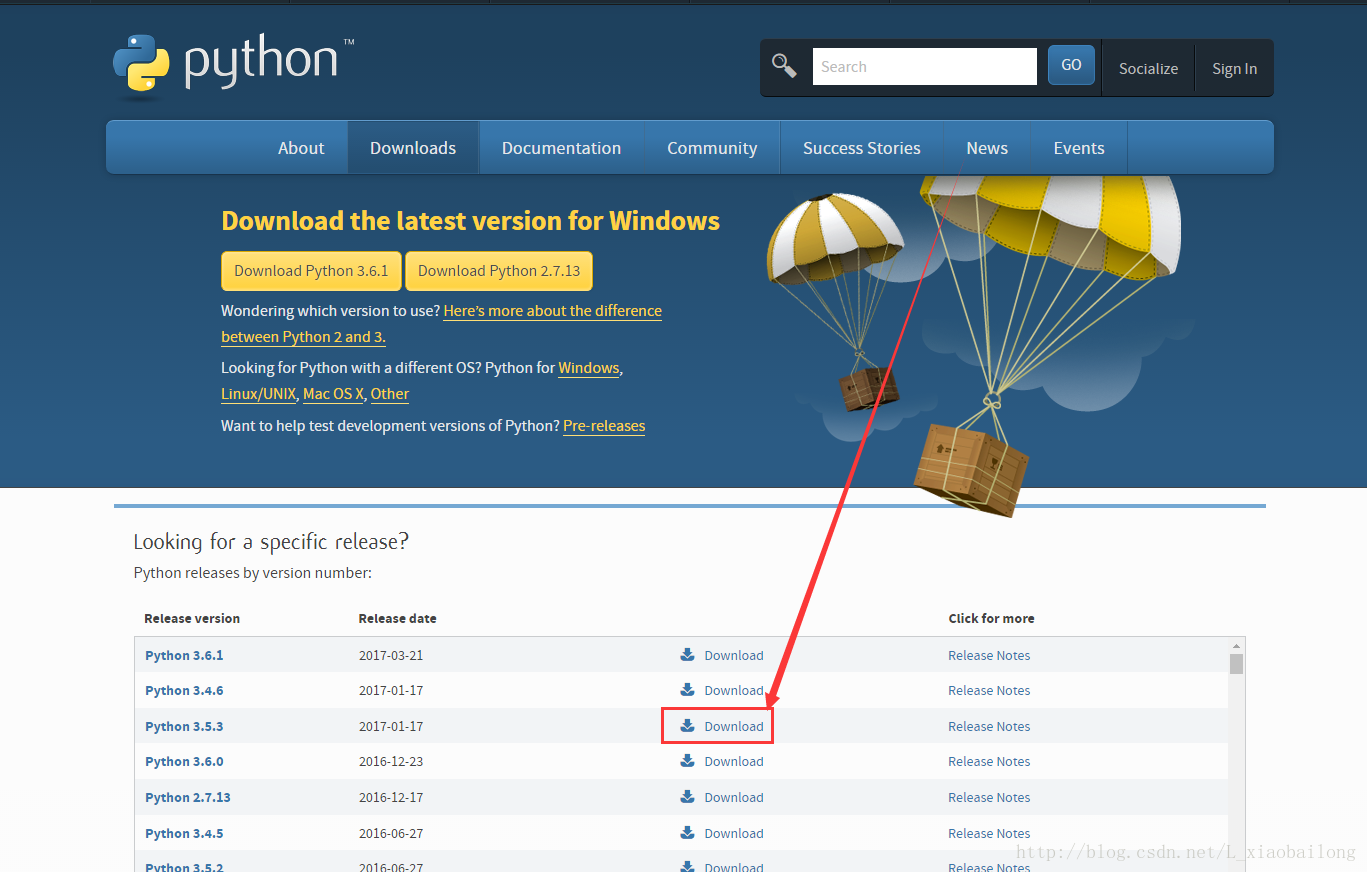Screen dimensions: 1367x872
Task: Click Download text for Python 3.6.0
Action: tap(734, 761)
